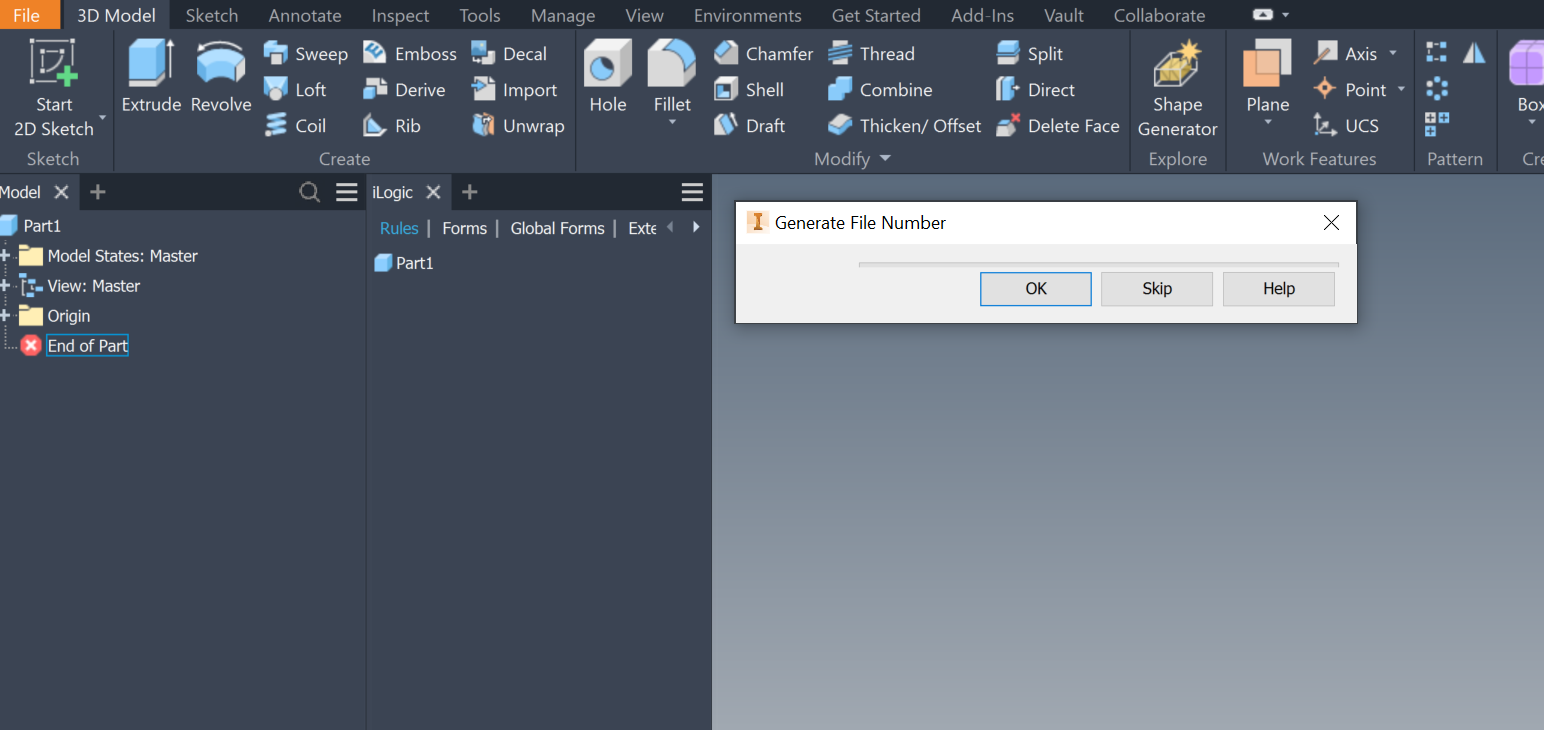Select the Hole tool
Image resolution: width=1544 pixels, height=730 pixels.
pos(607,75)
